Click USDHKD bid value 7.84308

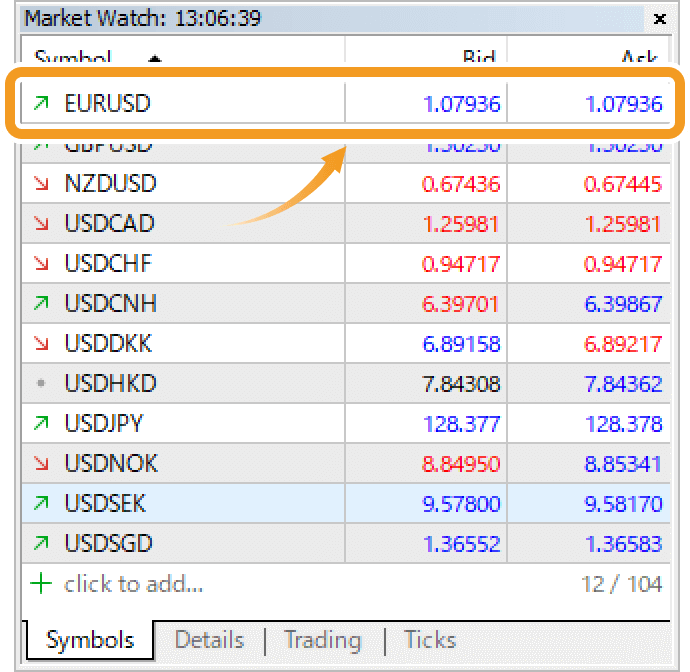point(462,384)
